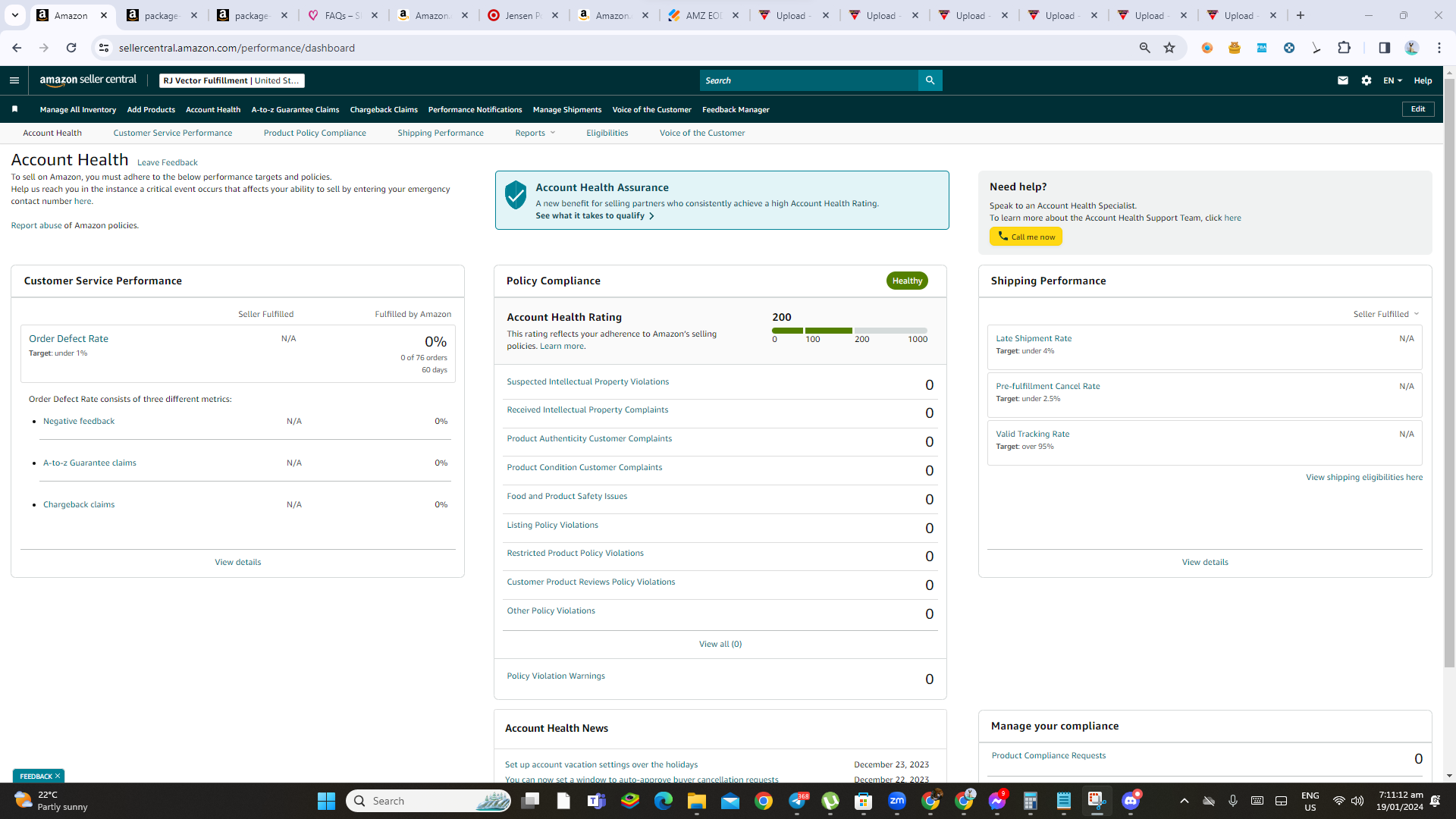
Task: Open the Help link in header
Action: [x=1423, y=80]
